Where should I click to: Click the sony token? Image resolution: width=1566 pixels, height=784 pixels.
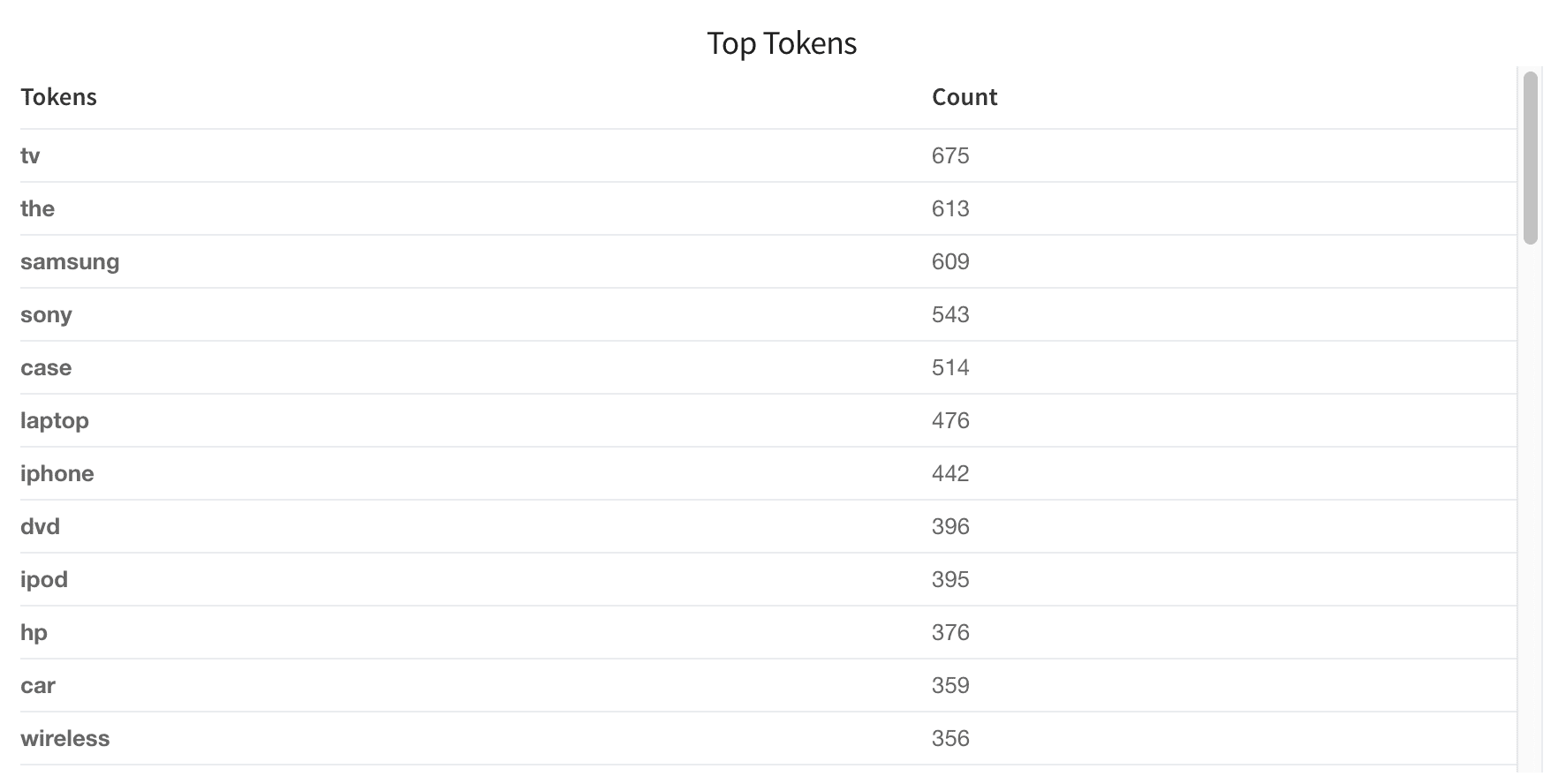(x=46, y=315)
